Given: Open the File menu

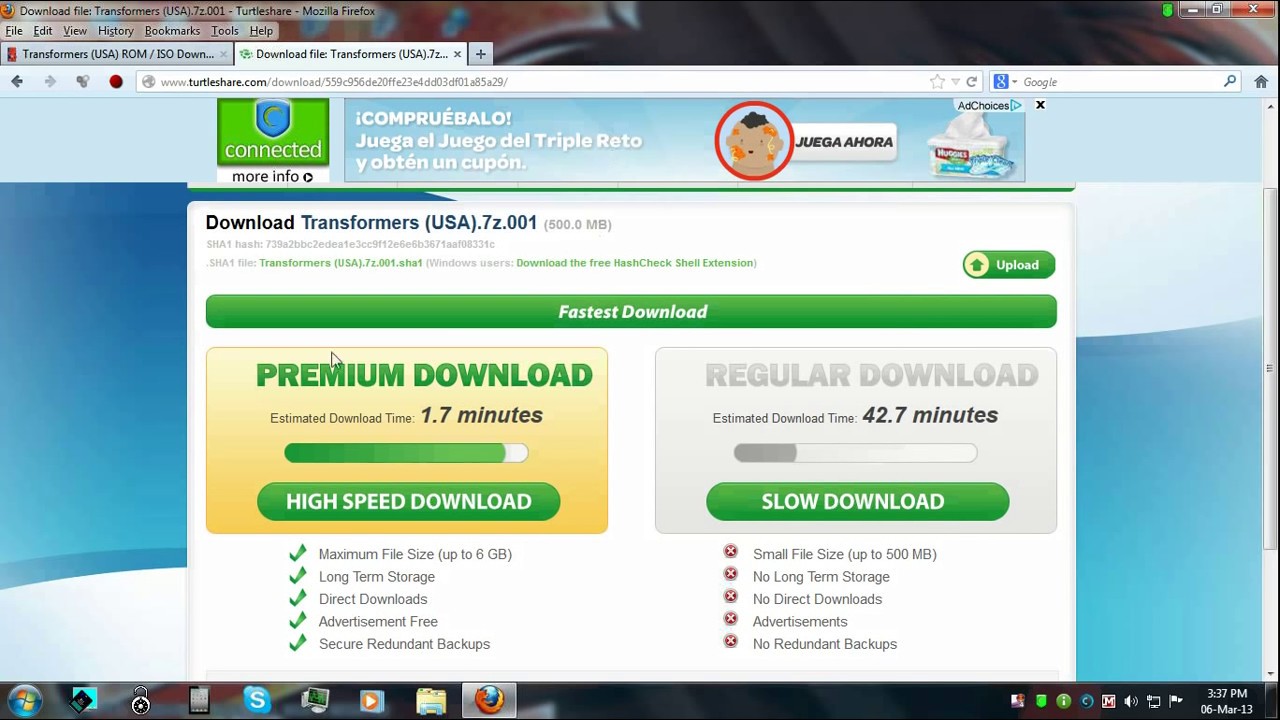Looking at the screenshot, I should [x=14, y=31].
